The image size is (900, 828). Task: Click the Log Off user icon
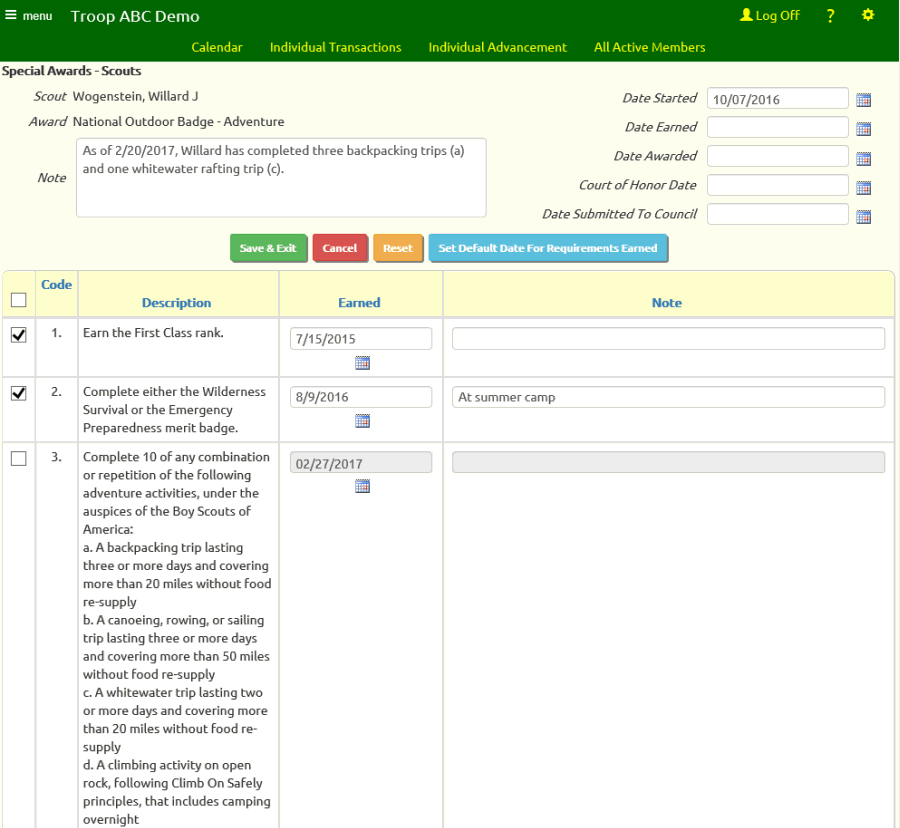746,15
